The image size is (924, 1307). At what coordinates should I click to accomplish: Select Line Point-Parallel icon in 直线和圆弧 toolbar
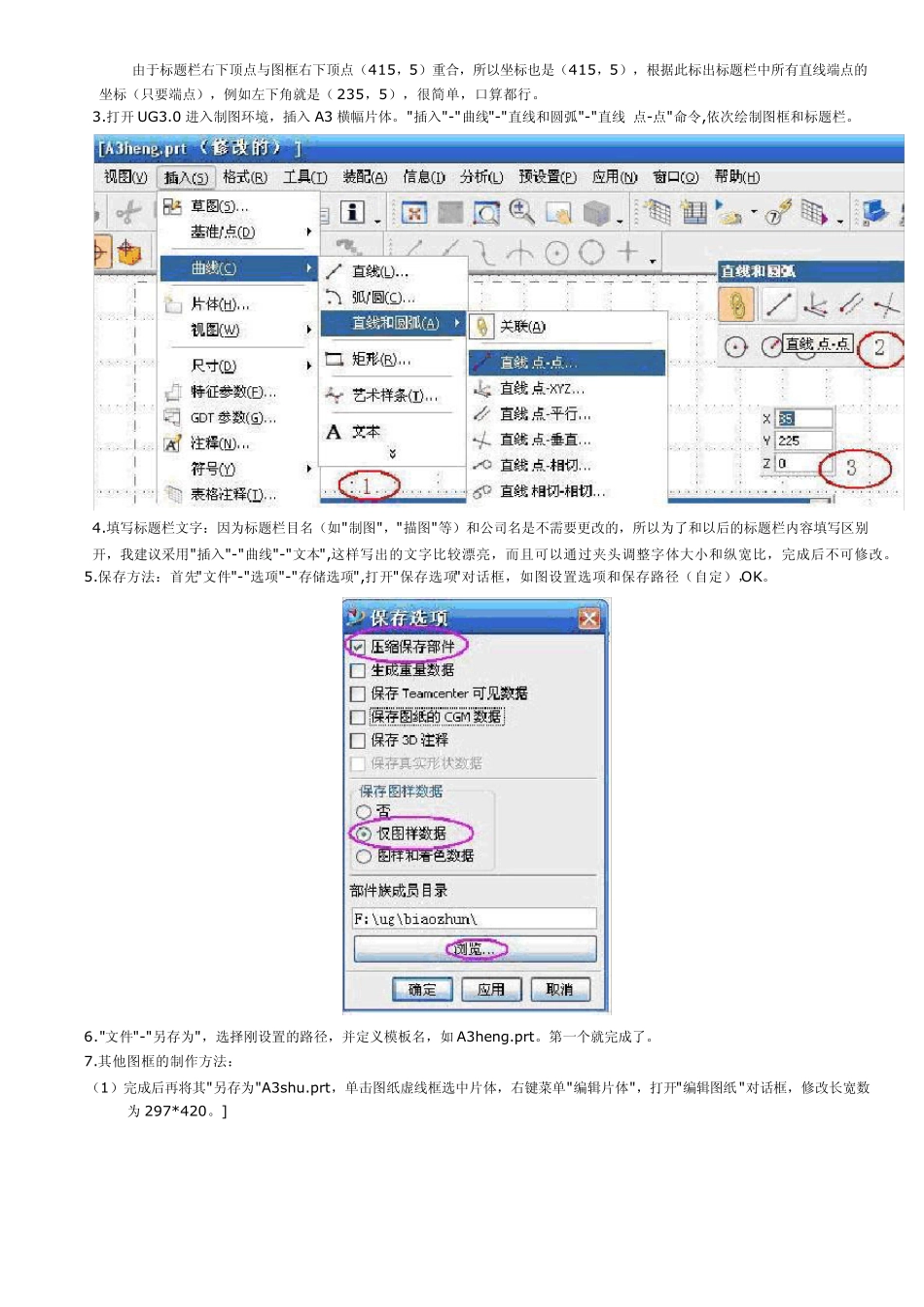(x=851, y=305)
